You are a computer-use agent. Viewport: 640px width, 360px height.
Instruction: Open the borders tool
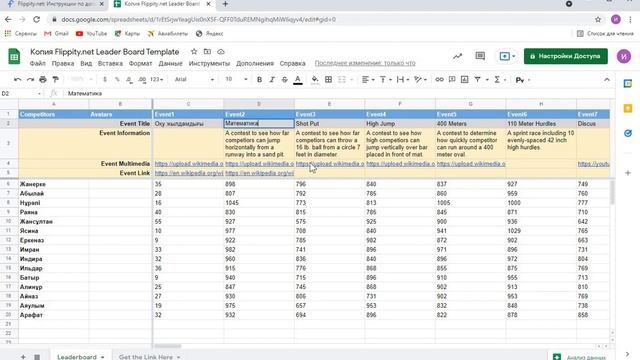(x=328, y=80)
